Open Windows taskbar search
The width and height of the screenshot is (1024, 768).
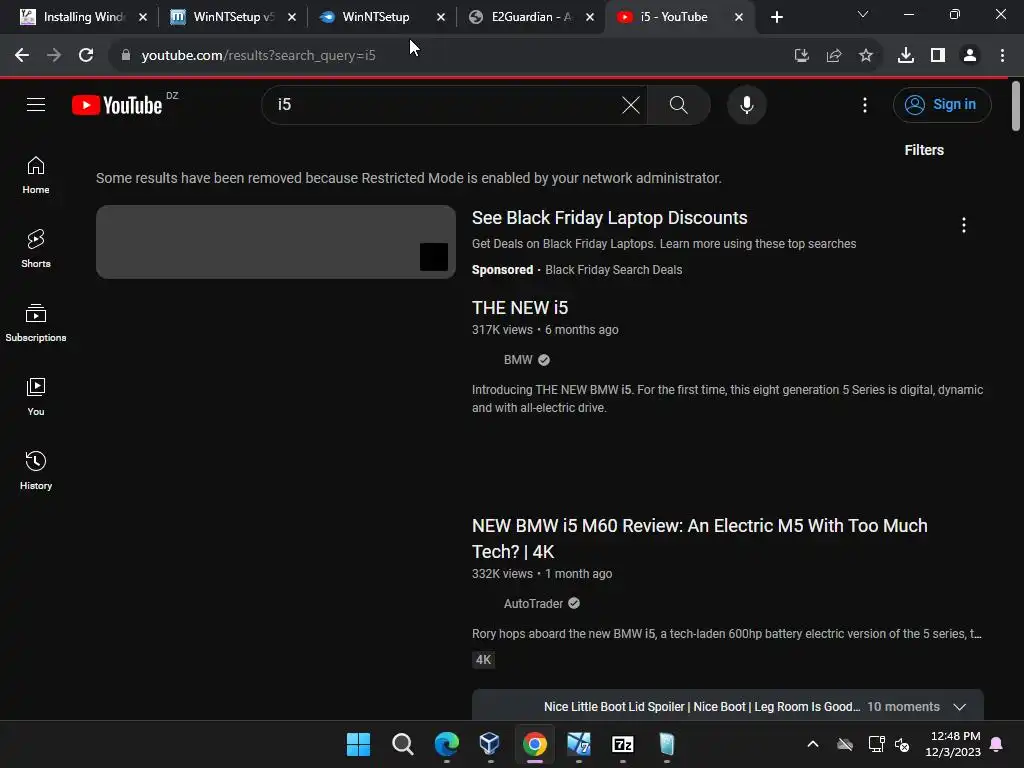(402, 744)
